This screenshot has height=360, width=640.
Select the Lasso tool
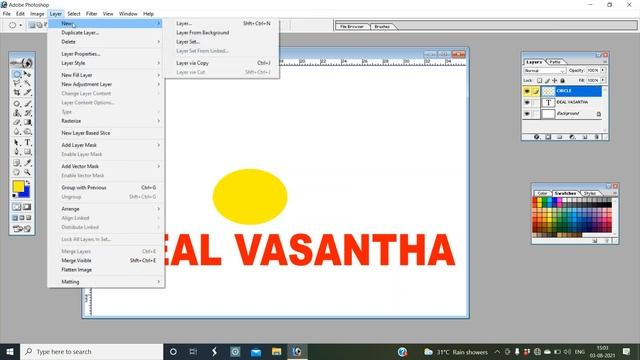[x=16, y=83]
